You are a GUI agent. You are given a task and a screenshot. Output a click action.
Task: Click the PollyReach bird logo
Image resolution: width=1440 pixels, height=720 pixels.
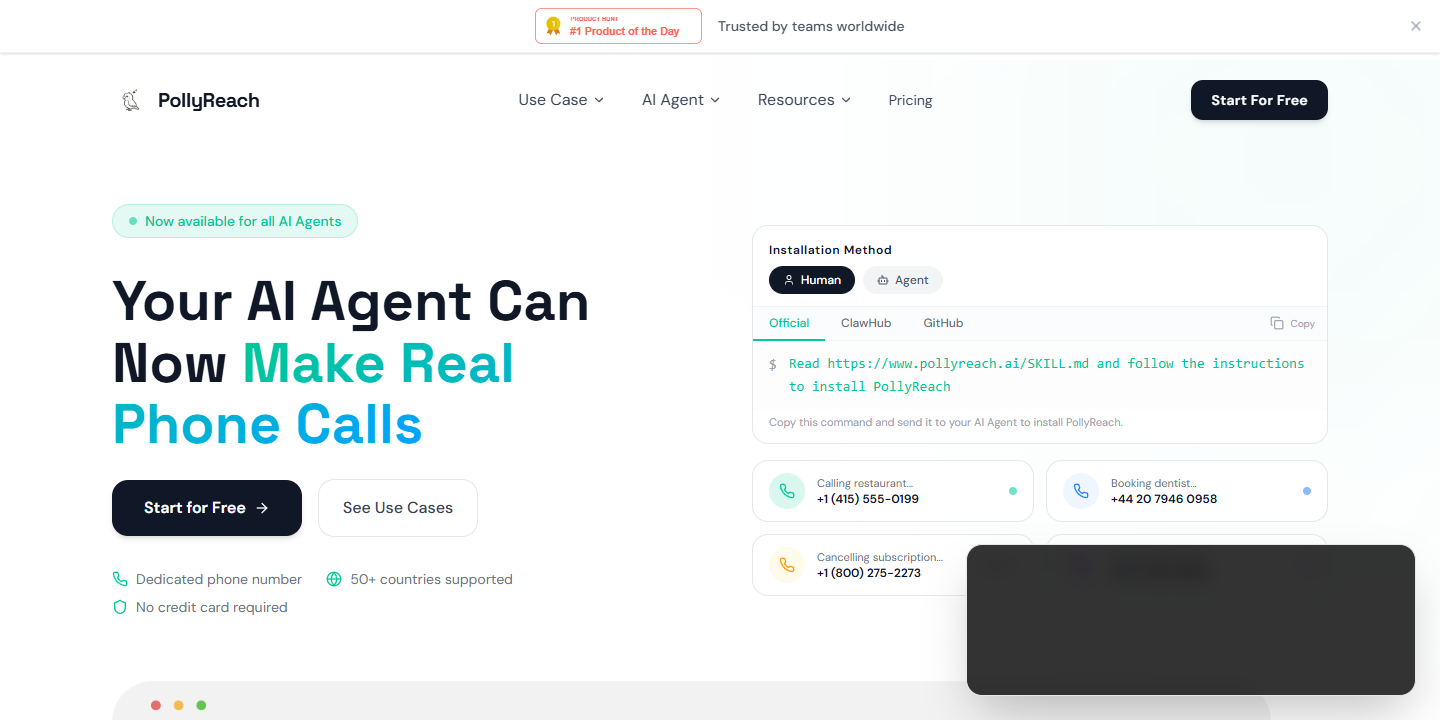pos(130,100)
